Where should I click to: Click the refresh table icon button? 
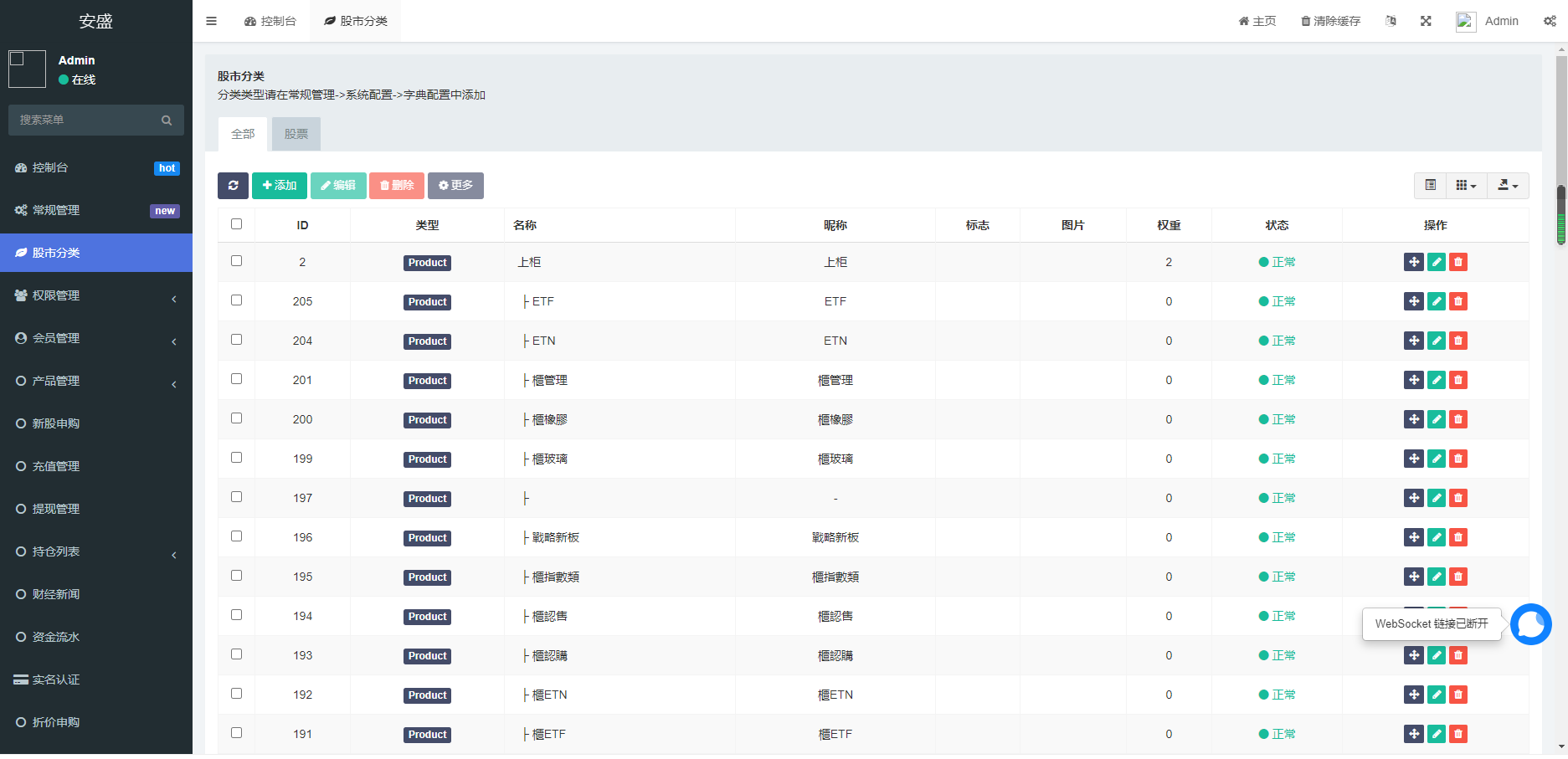pos(233,186)
